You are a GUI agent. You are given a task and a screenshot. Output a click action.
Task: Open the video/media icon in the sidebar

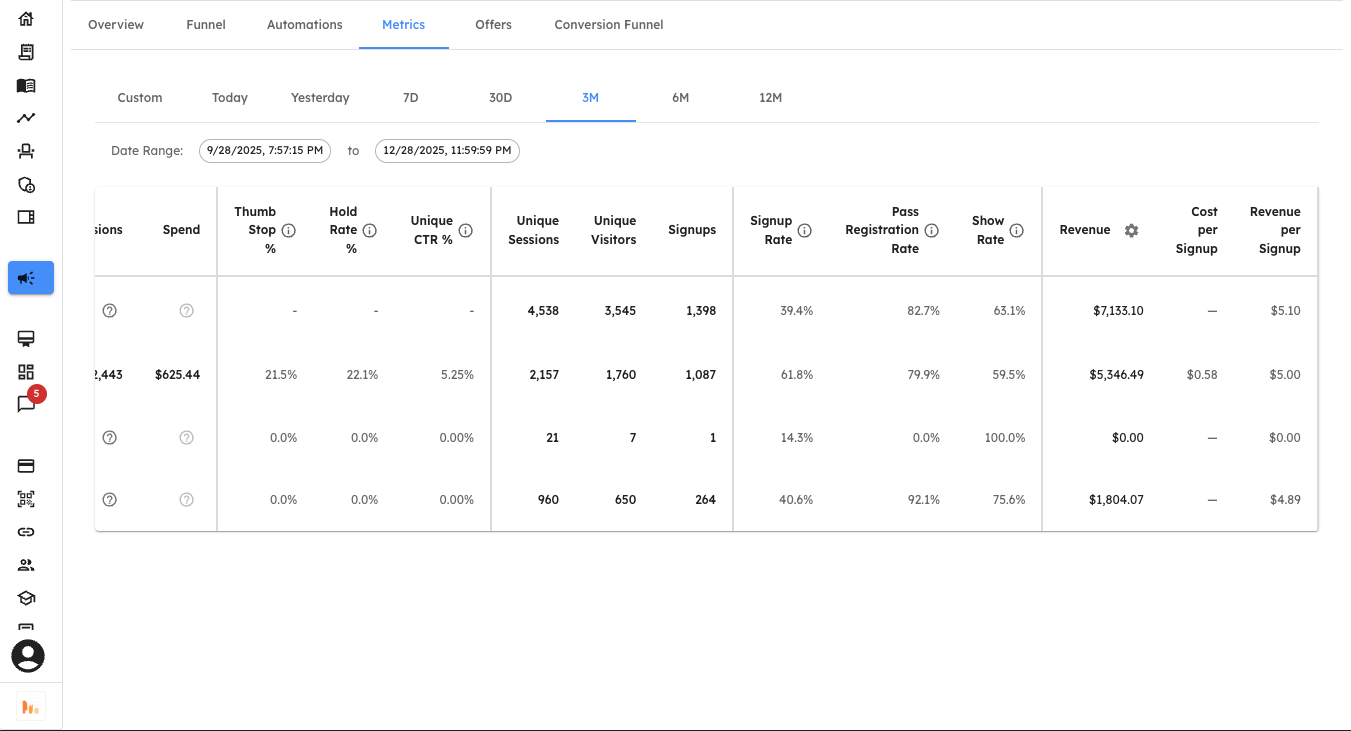(x=27, y=218)
